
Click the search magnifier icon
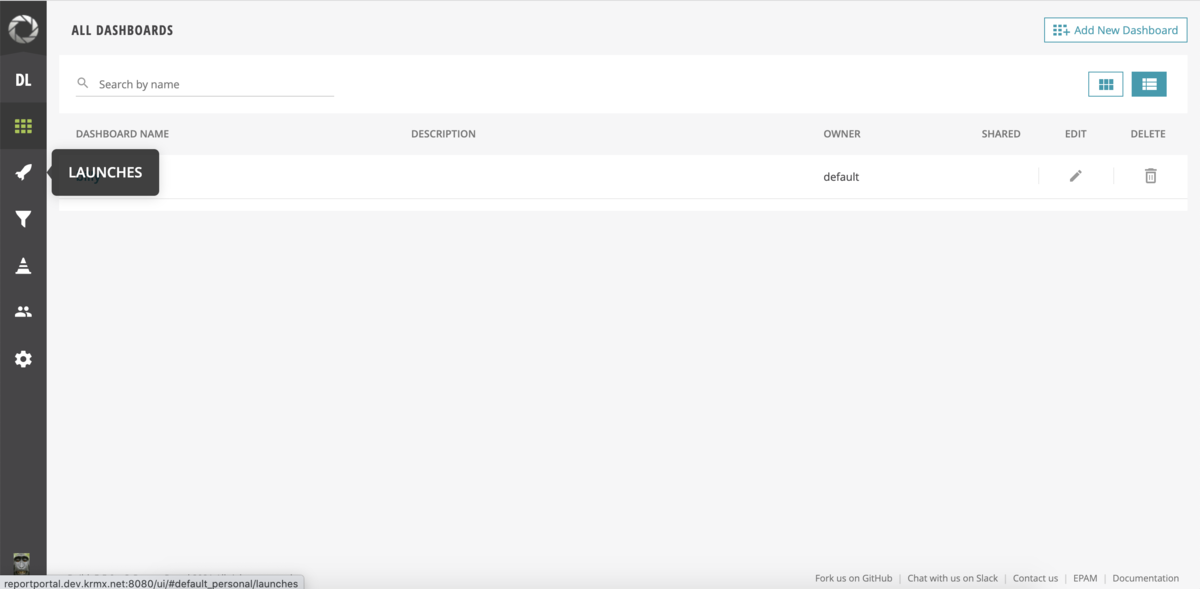pos(83,84)
